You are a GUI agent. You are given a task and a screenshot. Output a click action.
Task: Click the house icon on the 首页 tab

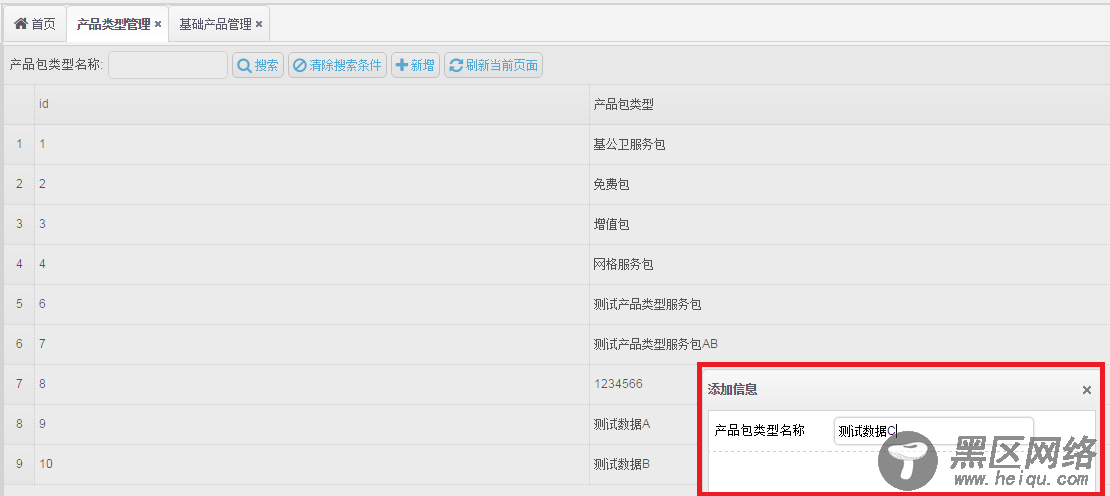(21, 23)
